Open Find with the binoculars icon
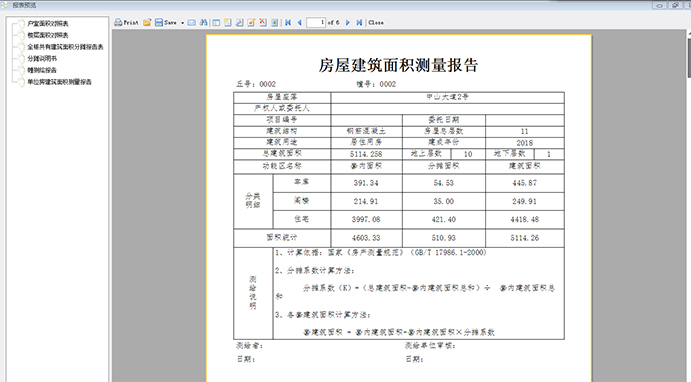Screen dimensions: 691x382 [204, 22]
